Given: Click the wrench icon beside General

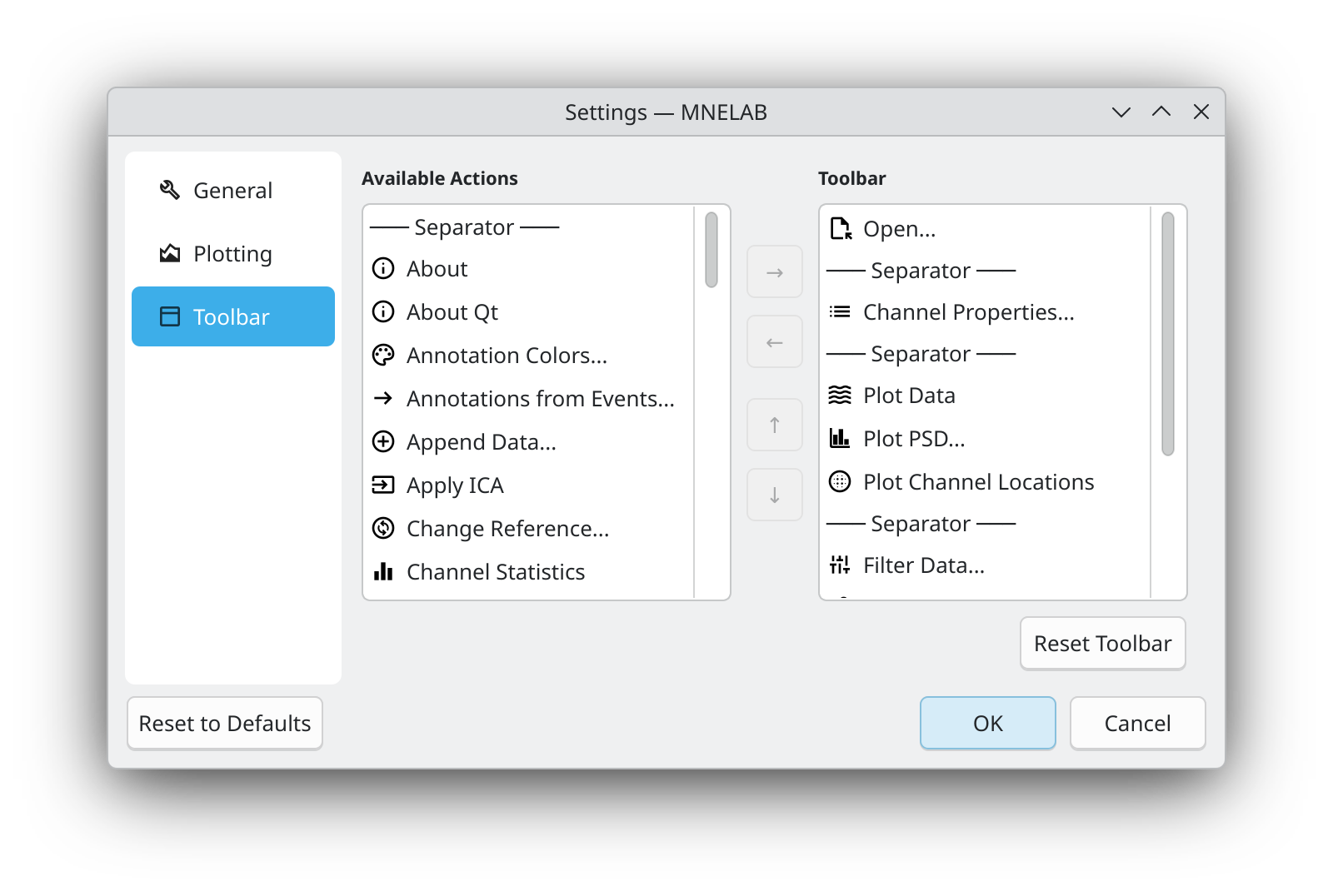Looking at the screenshot, I should tap(170, 191).
